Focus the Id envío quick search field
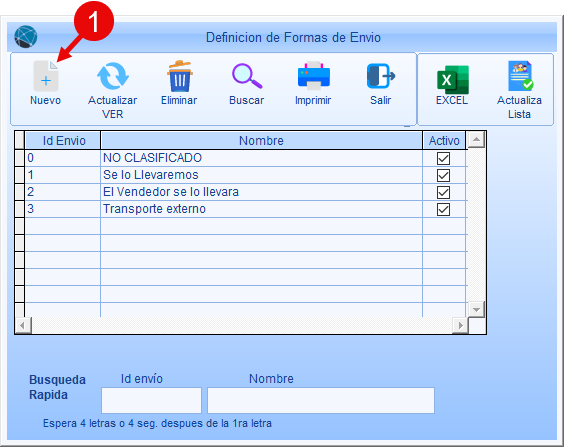This screenshot has width=564, height=447. click(151, 400)
